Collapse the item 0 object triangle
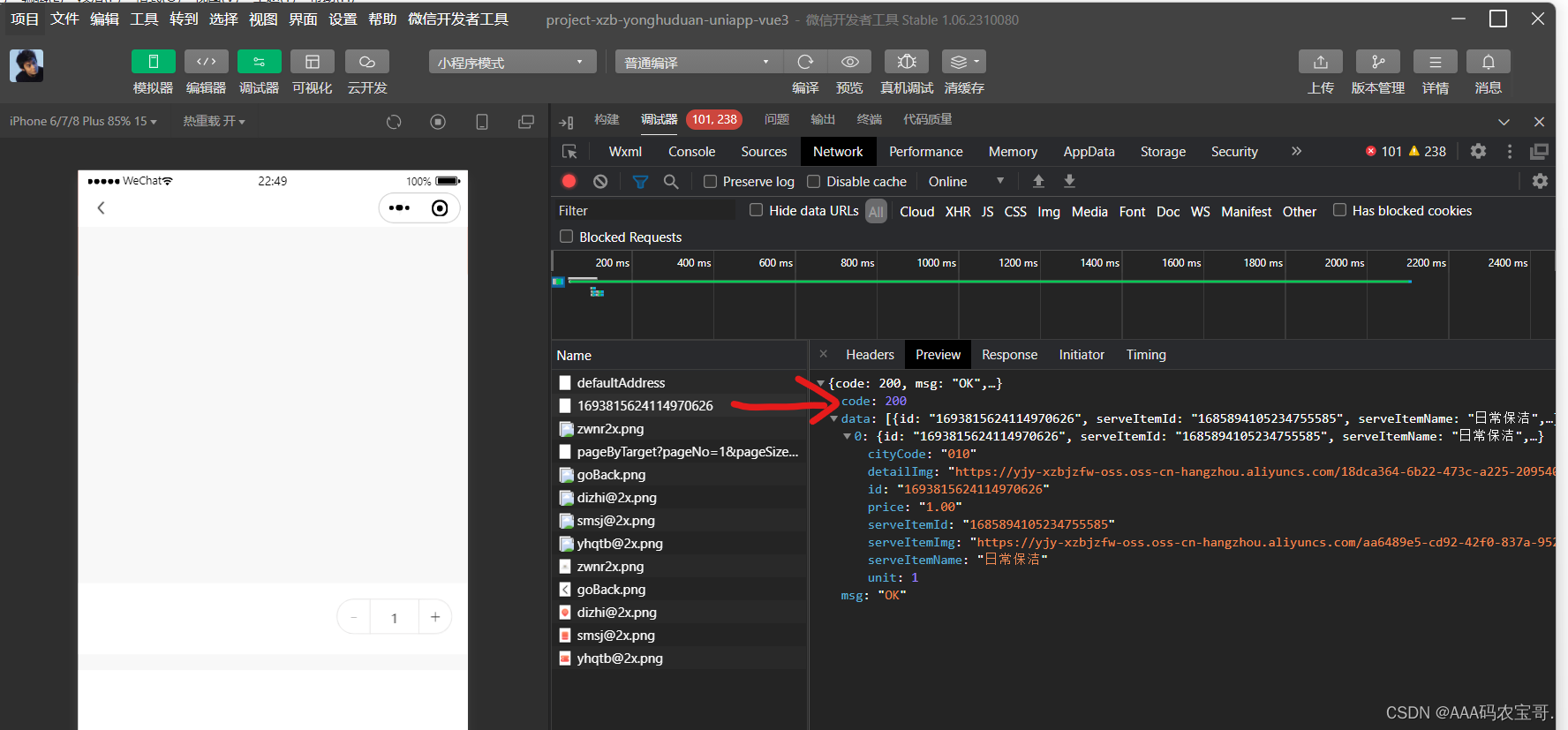 click(x=847, y=437)
